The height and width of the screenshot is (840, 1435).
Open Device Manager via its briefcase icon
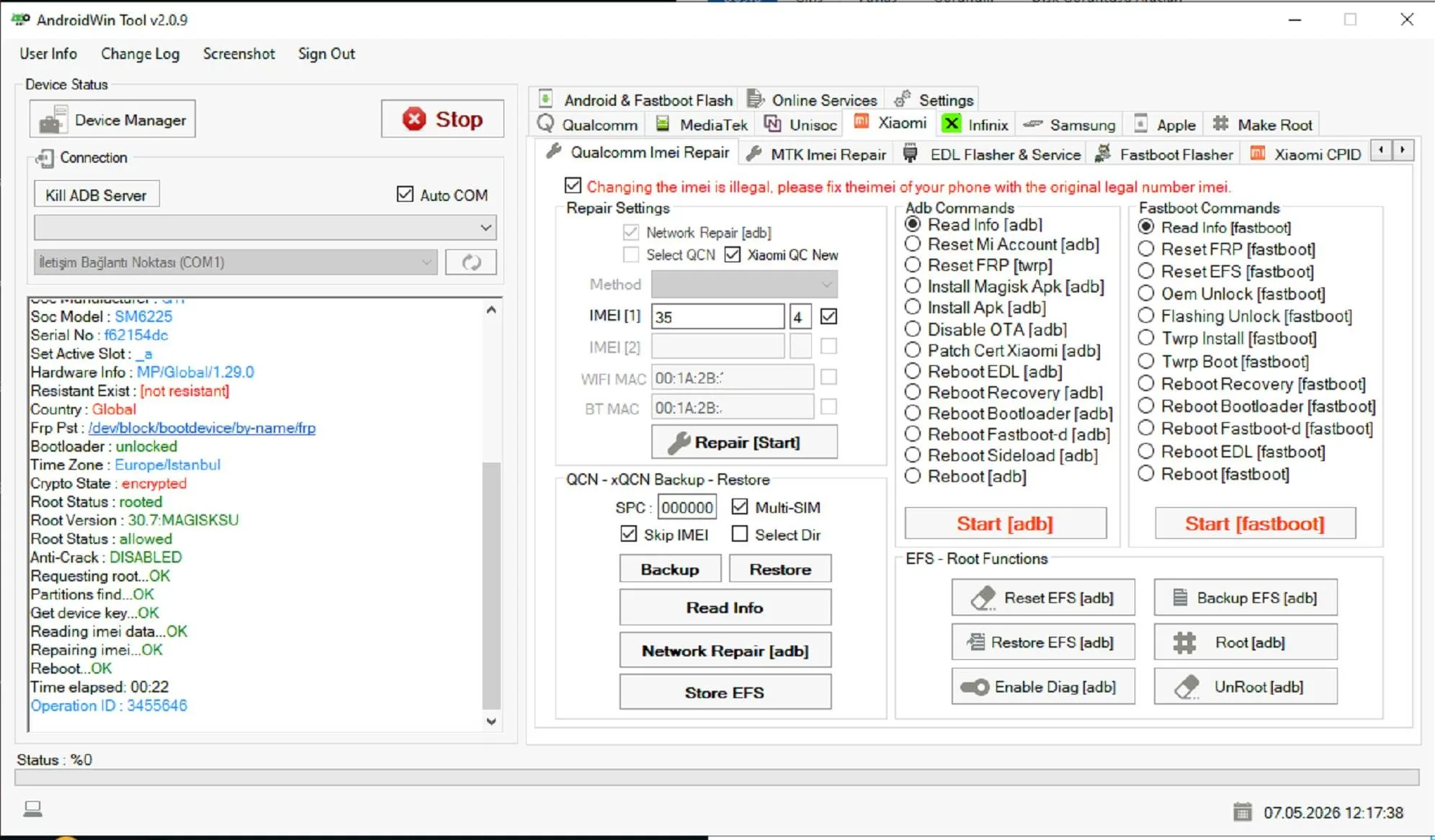coord(53,120)
